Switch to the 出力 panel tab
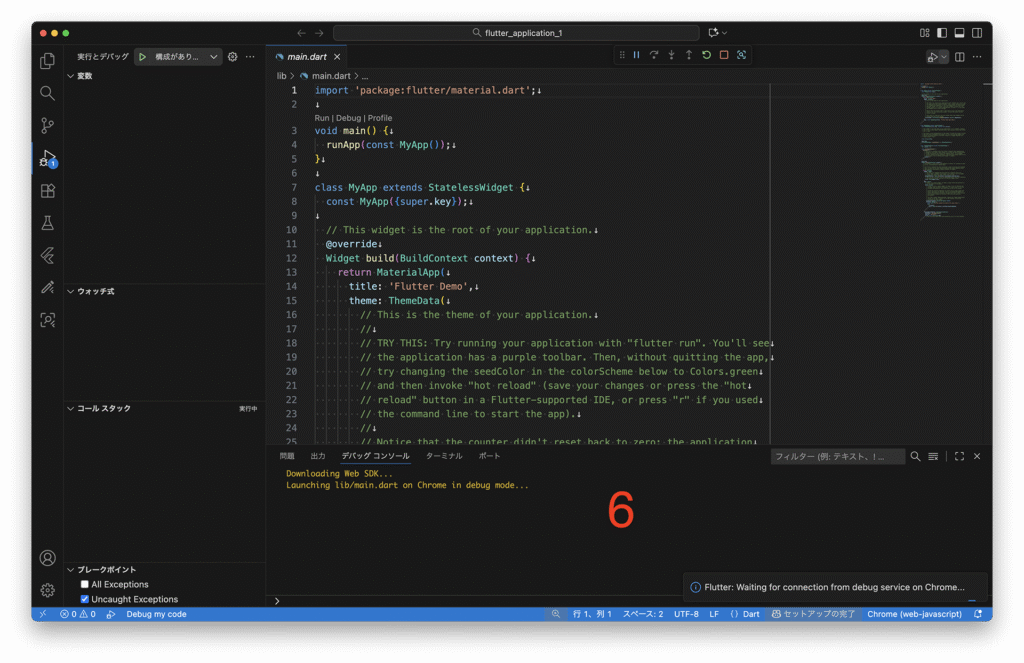The height and width of the screenshot is (663, 1024). tap(318, 456)
